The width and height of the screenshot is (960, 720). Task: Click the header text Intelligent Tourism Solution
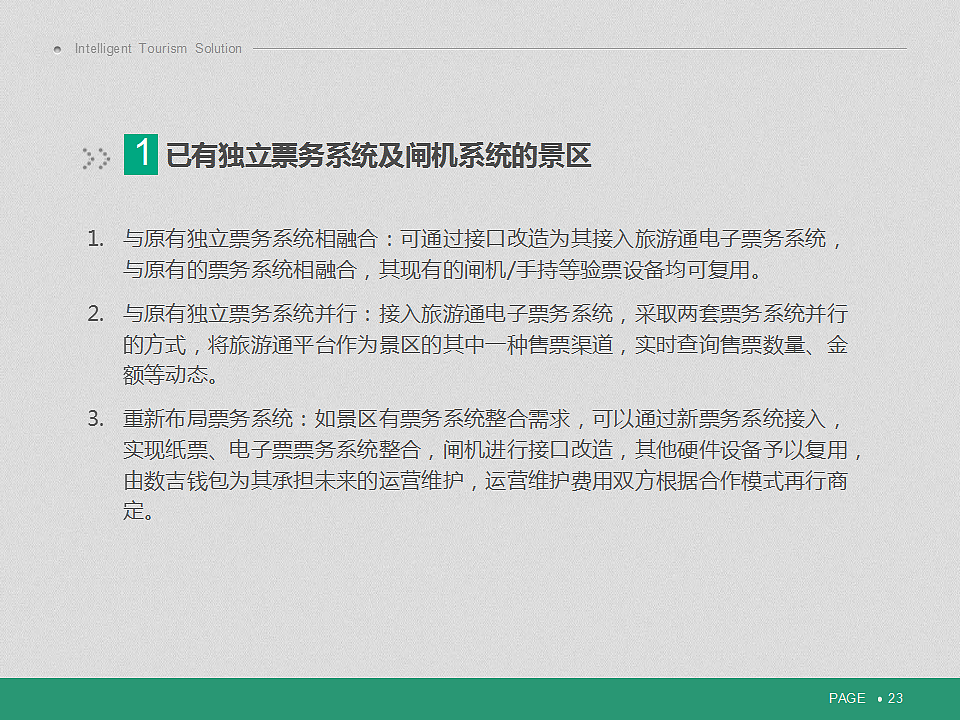tap(157, 48)
